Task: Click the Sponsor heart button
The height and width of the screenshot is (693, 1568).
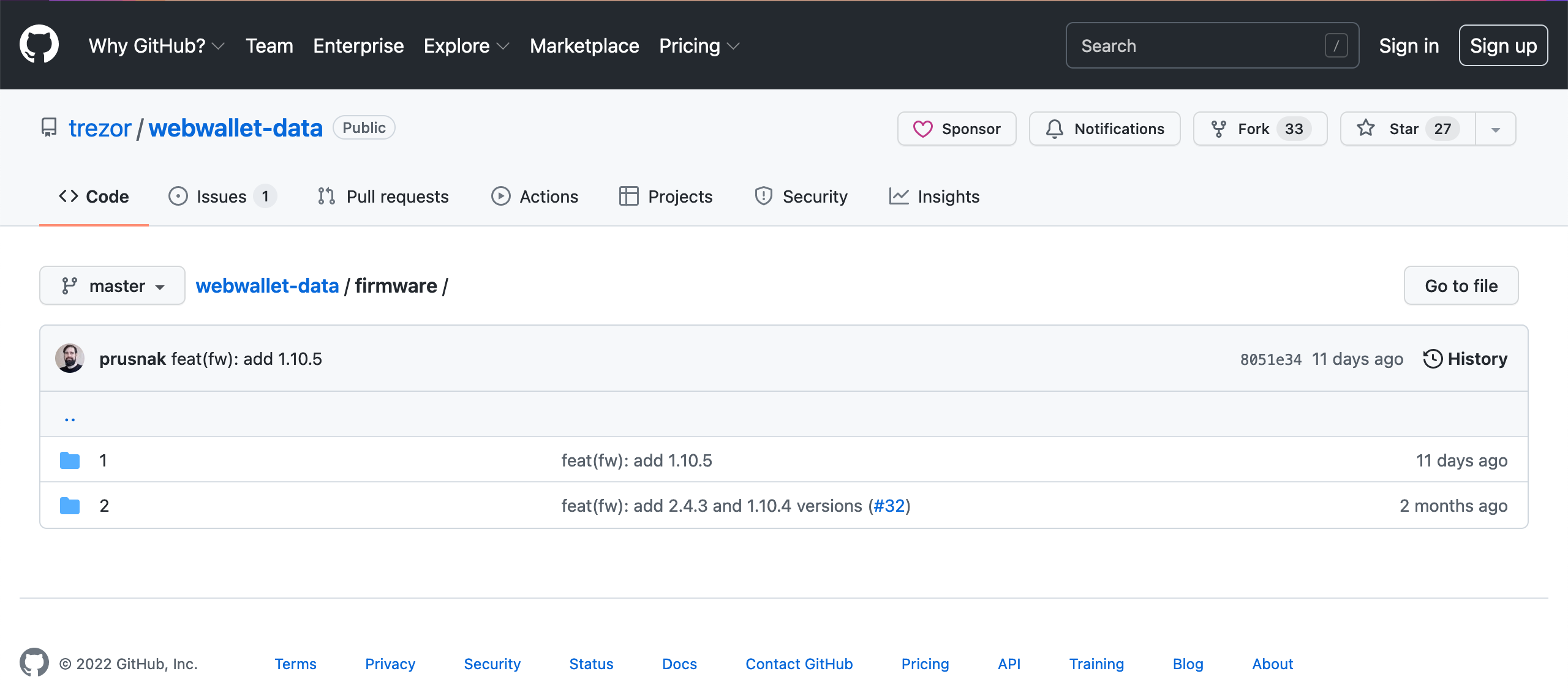Action: 957,129
